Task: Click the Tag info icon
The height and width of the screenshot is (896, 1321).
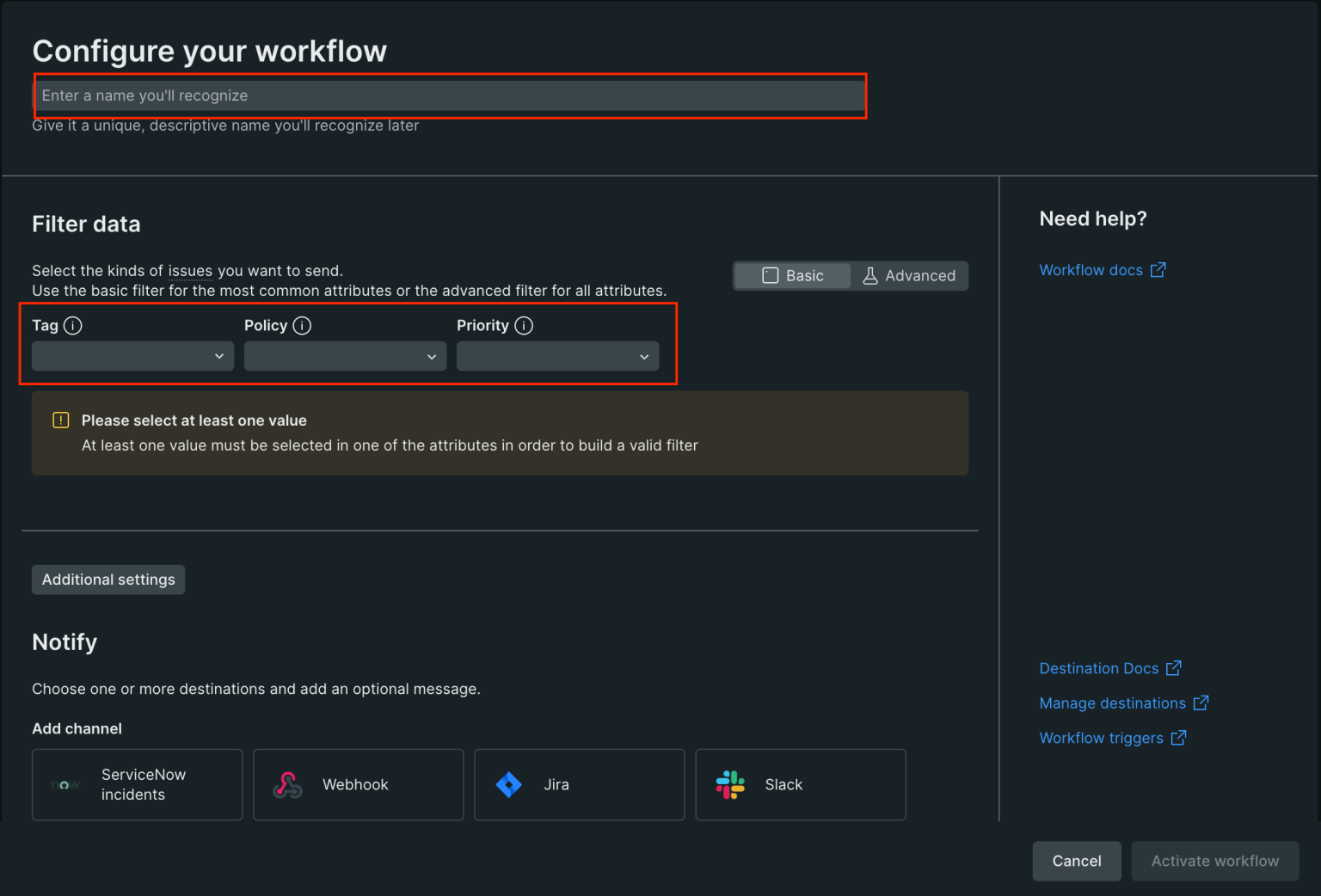Action: (73, 325)
